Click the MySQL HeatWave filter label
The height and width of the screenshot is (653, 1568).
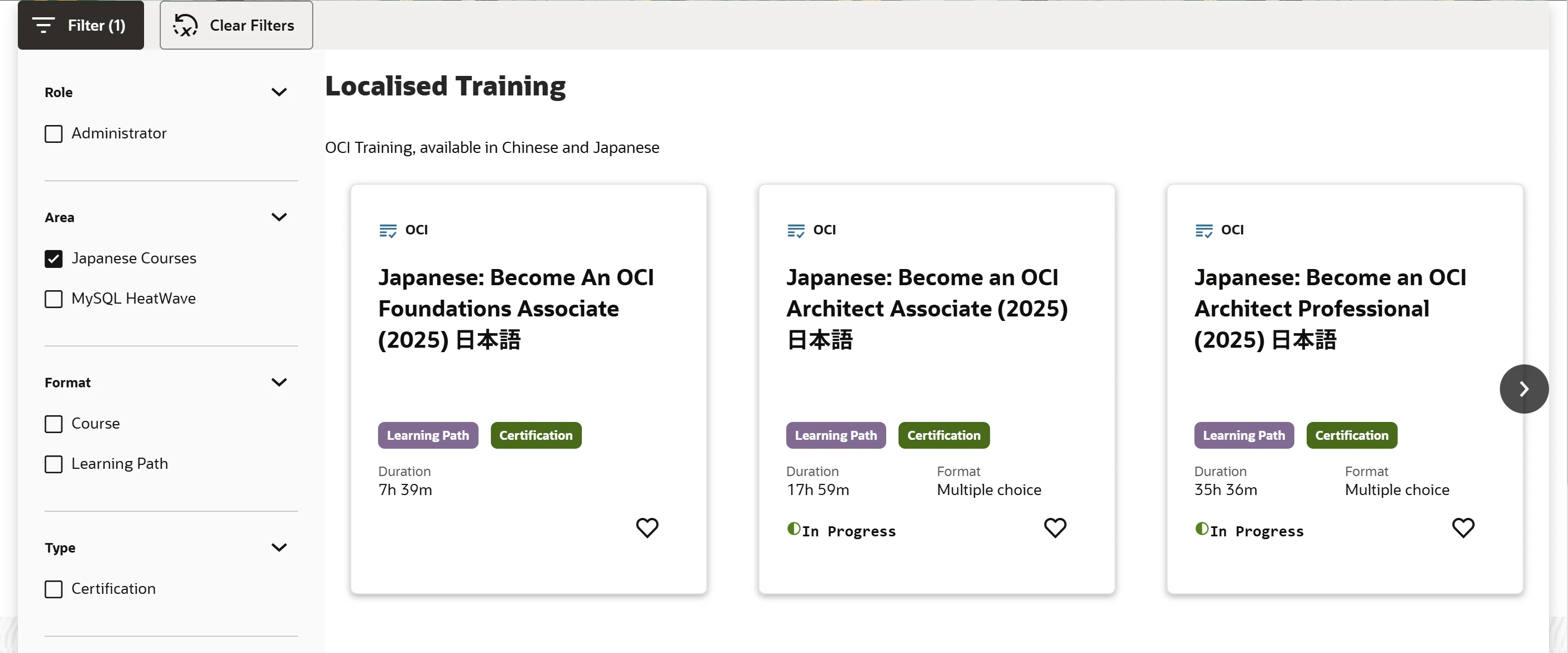[133, 299]
